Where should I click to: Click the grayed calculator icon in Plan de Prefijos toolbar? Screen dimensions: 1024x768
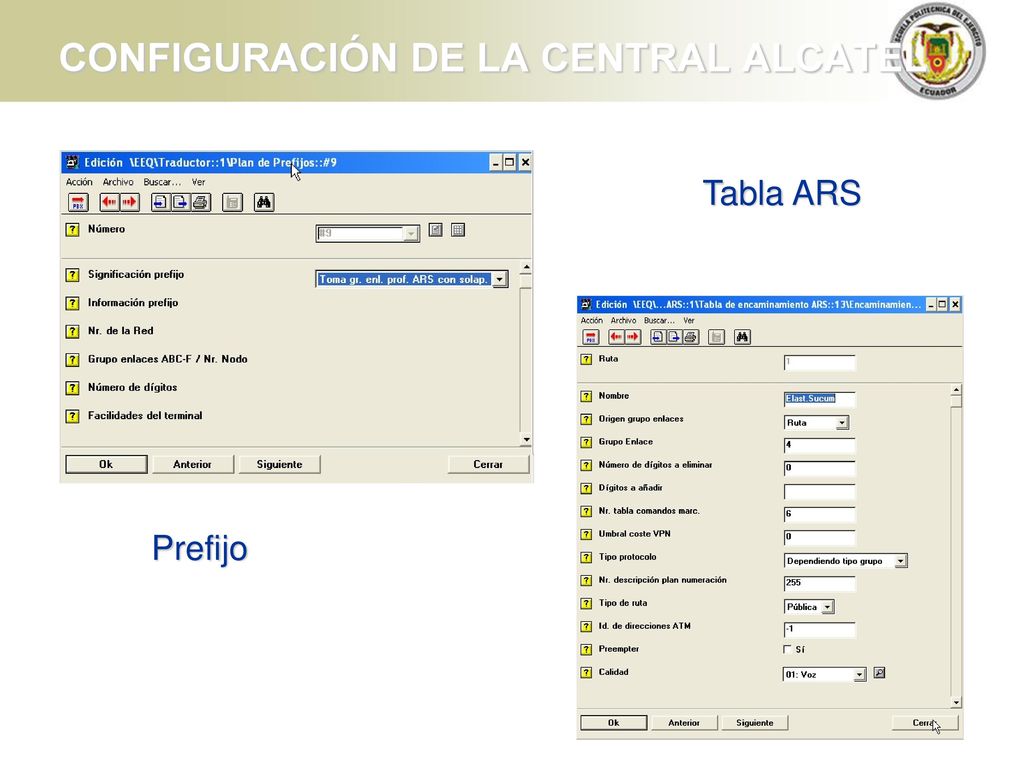(232, 202)
